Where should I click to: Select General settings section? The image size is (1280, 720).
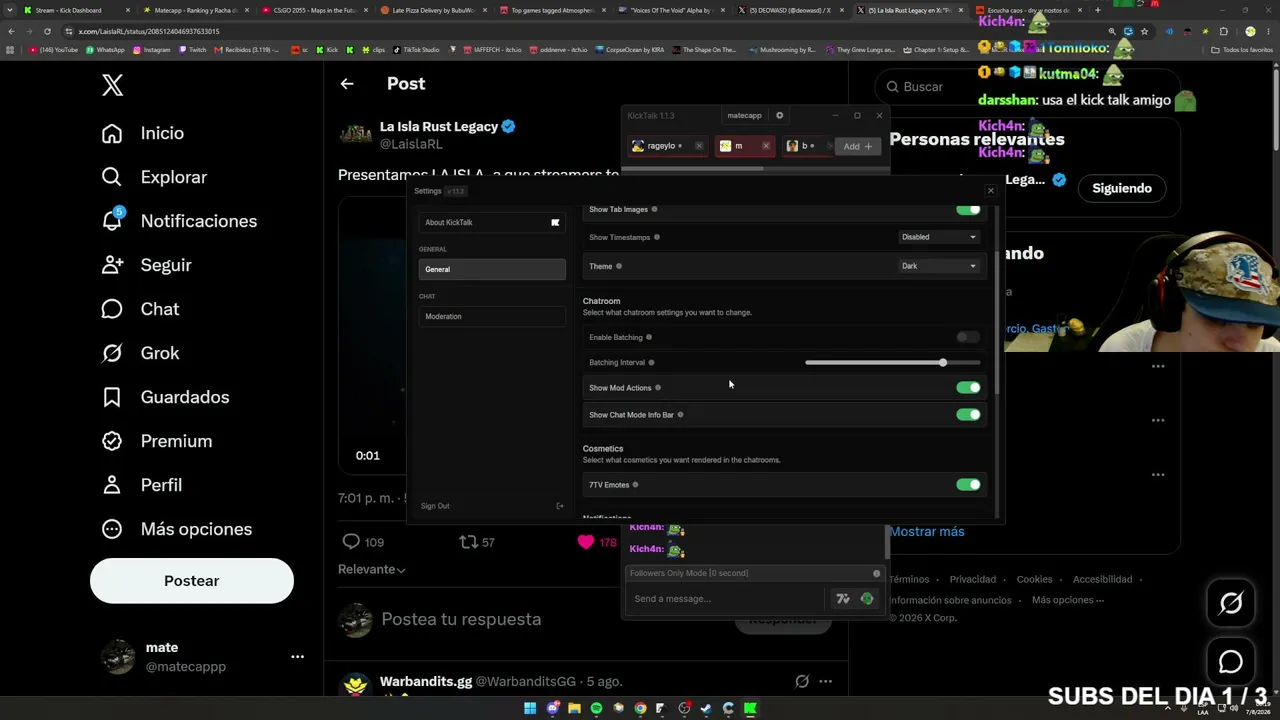click(x=492, y=269)
